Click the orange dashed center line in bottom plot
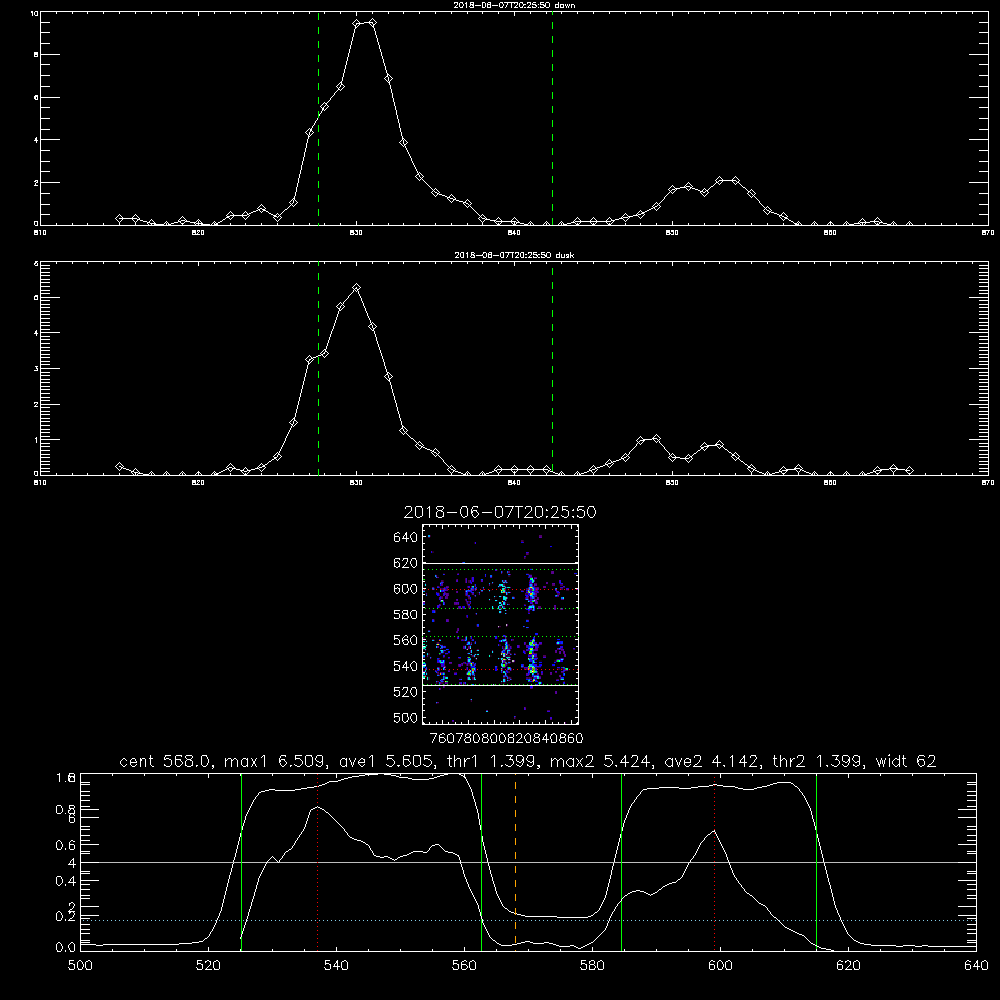 [x=515, y=861]
